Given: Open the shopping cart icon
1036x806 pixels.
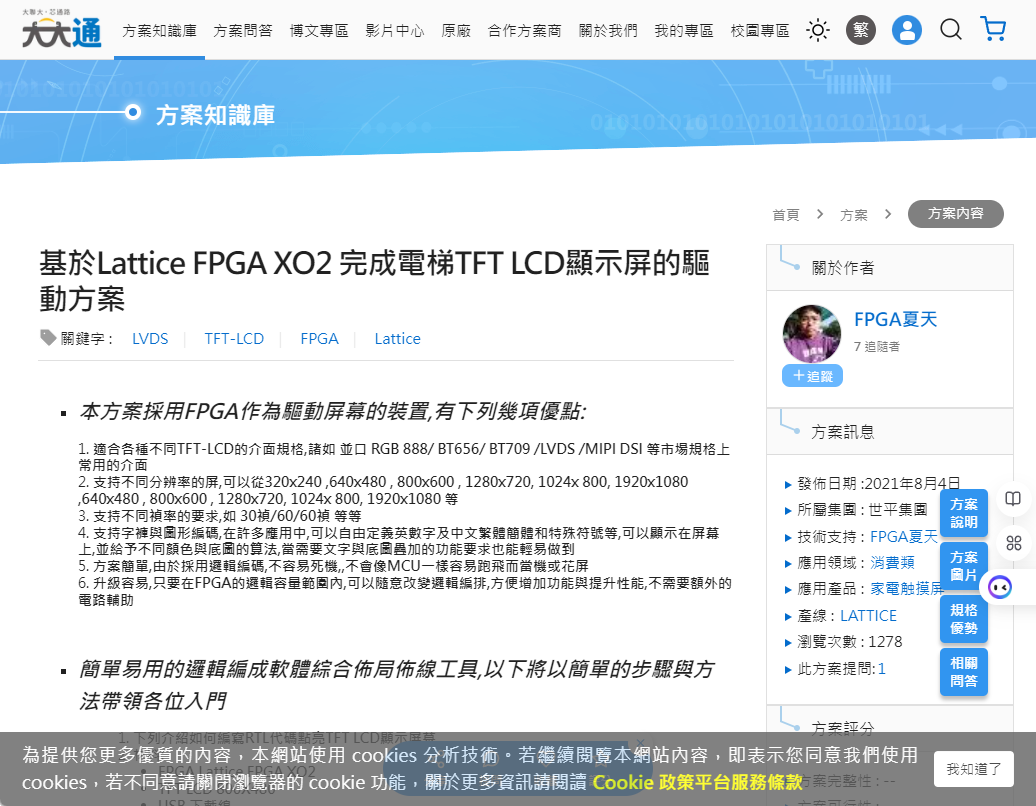Looking at the screenshot, I should coord(994,29).
